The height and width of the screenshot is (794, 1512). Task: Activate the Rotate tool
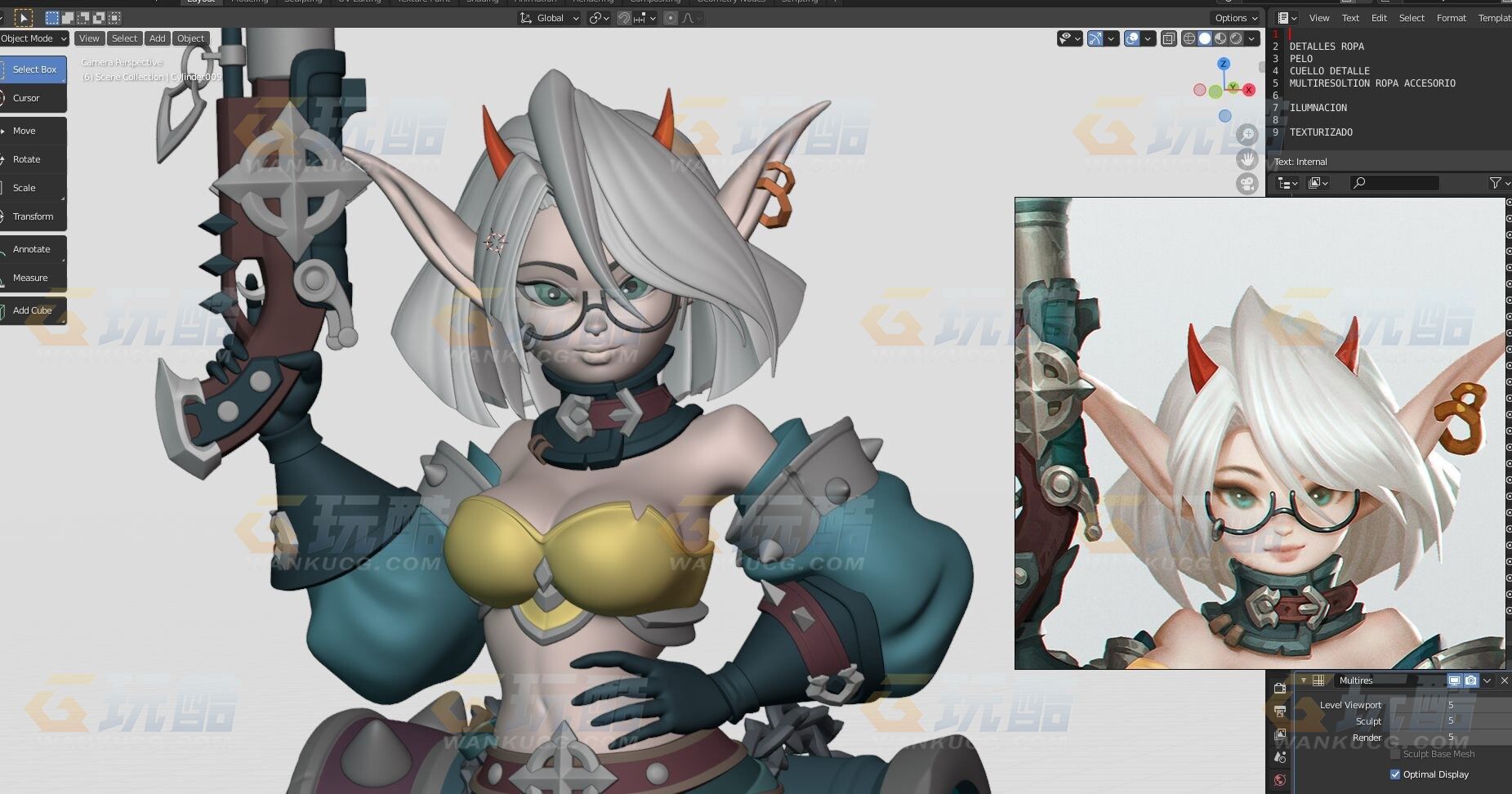(33, 159)
